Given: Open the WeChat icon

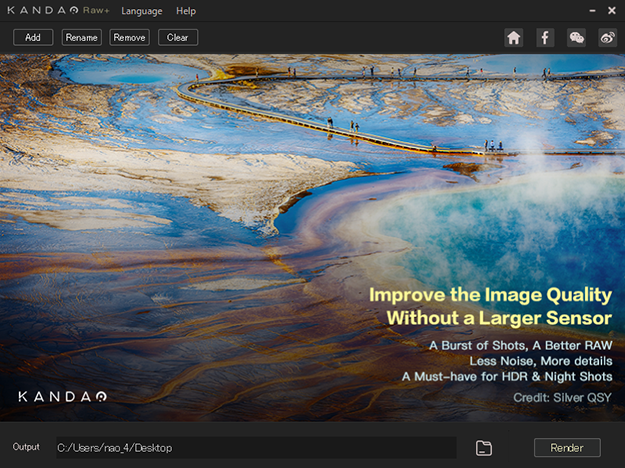Looking at the screenshot, I should pos(576,38).
